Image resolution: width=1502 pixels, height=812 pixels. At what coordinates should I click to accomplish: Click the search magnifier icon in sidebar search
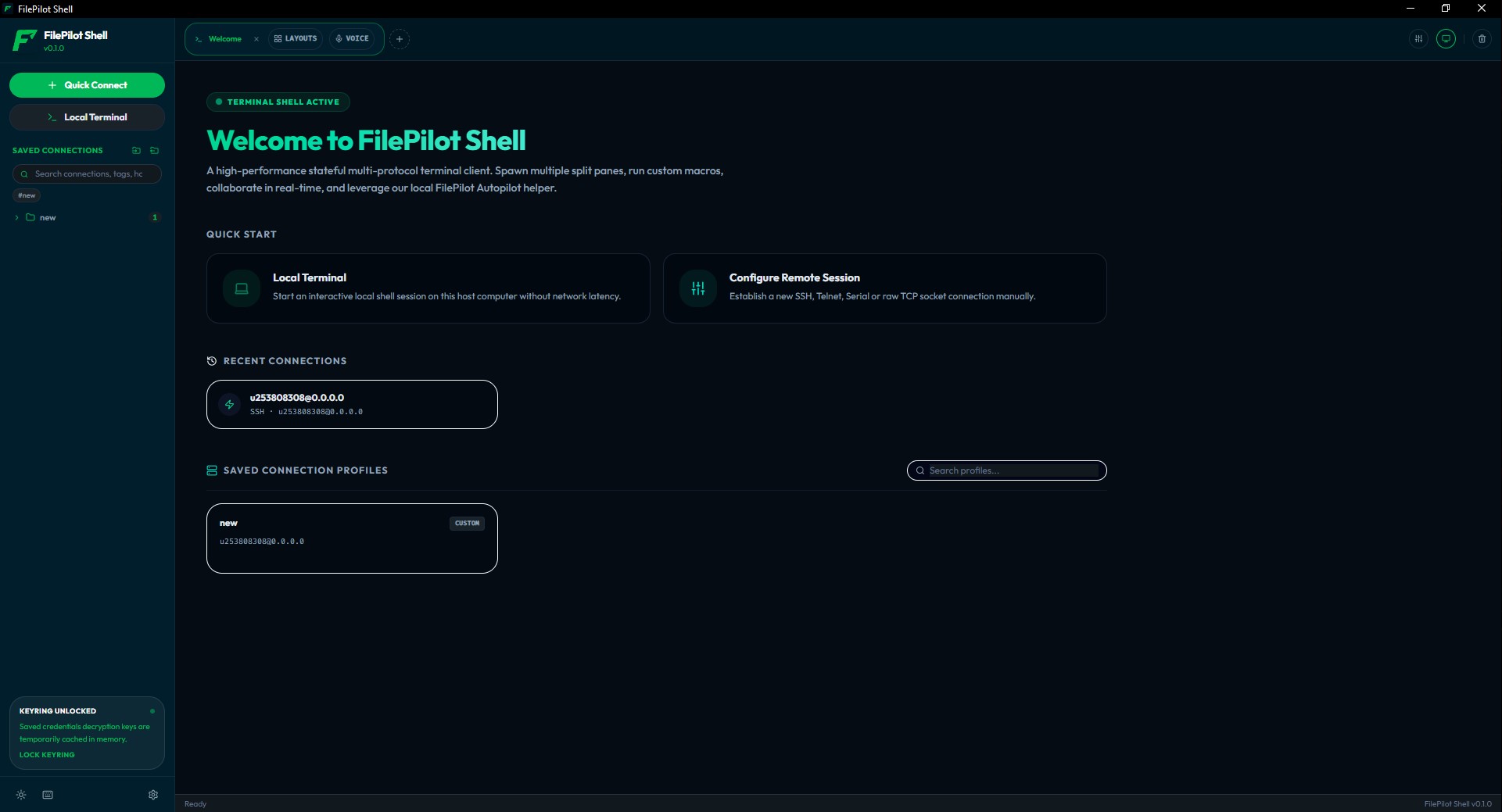click(24, 174)
